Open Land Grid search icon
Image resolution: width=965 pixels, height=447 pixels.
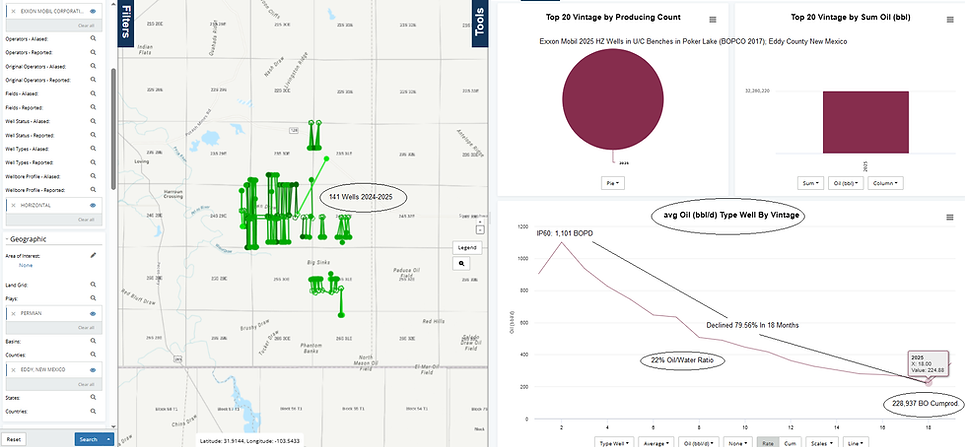click(x=94, y=285)
